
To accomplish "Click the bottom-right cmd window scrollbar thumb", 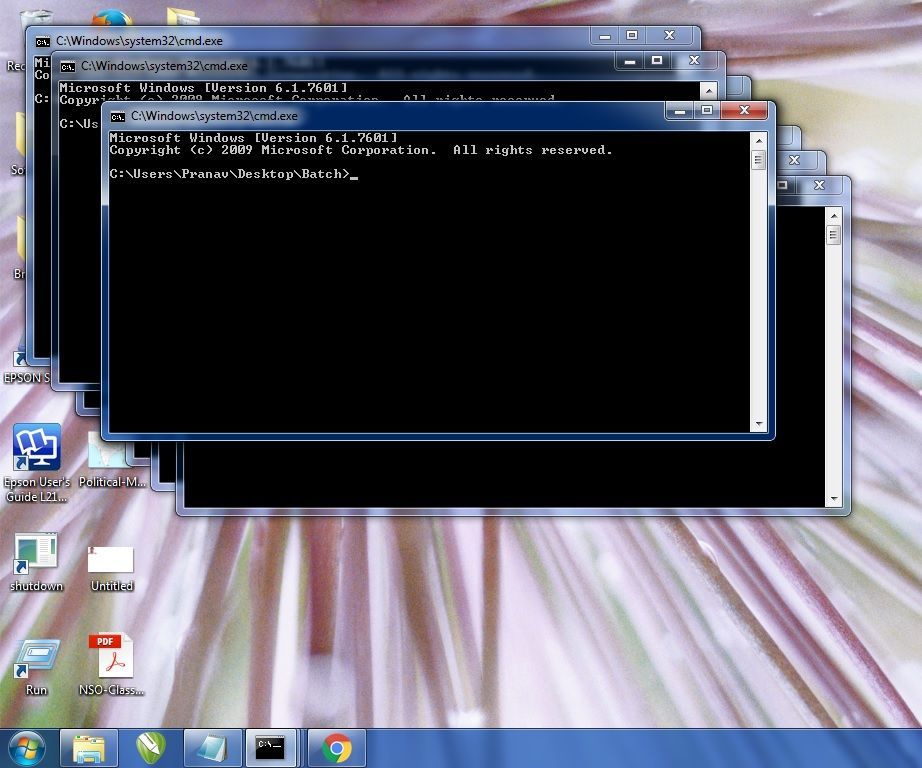I will tap(834, 235).
